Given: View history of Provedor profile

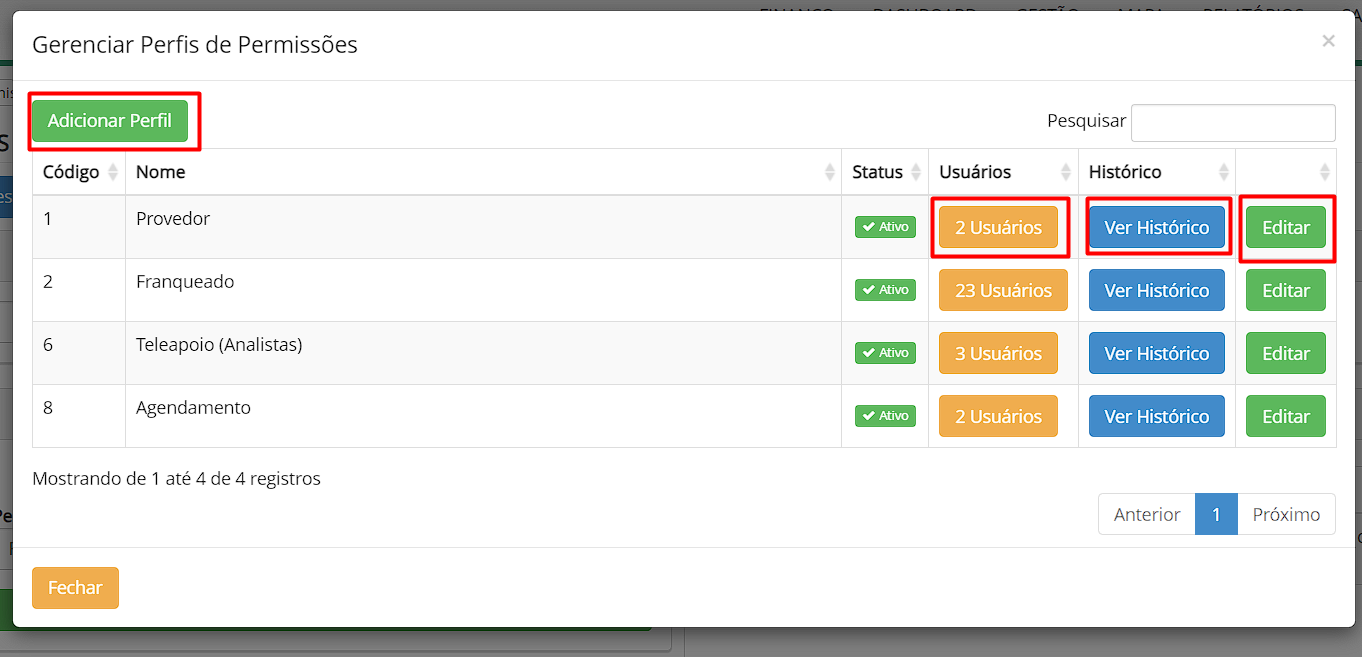Looking at the screenshot, I should 1156,228.
